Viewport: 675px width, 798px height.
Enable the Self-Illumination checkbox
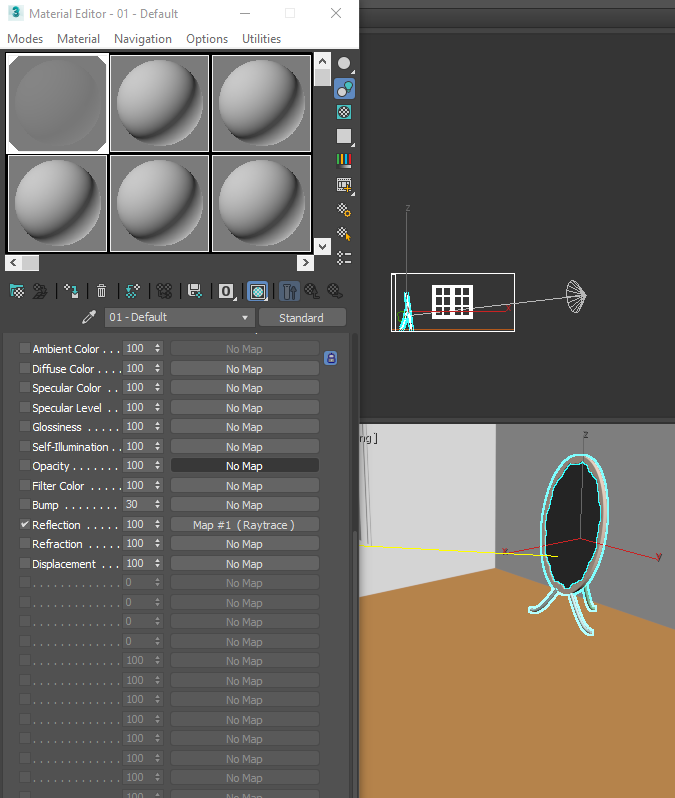click(x=24, y=446)
